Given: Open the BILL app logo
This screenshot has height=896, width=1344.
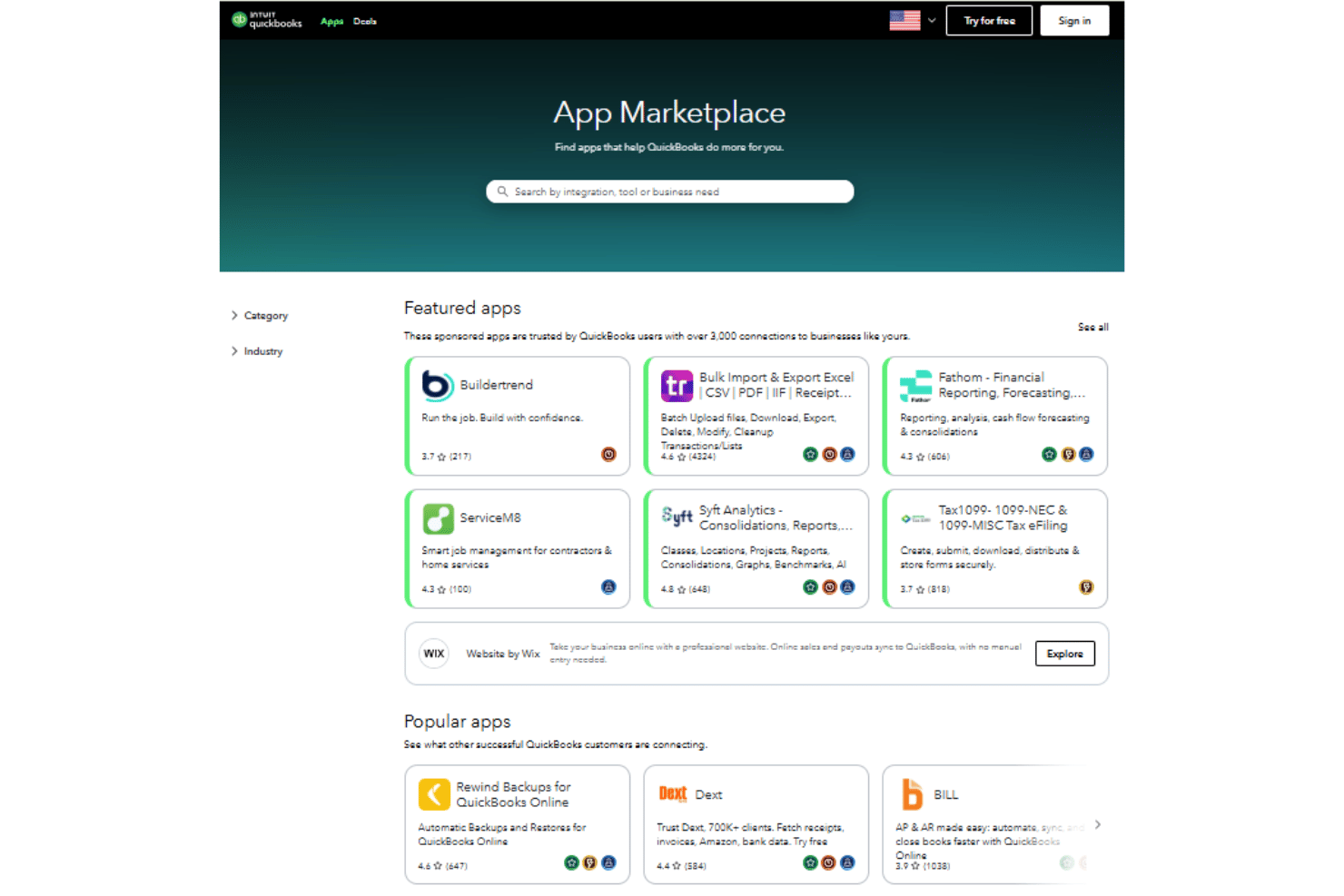Looking at the screenshot, I should 912,794.
